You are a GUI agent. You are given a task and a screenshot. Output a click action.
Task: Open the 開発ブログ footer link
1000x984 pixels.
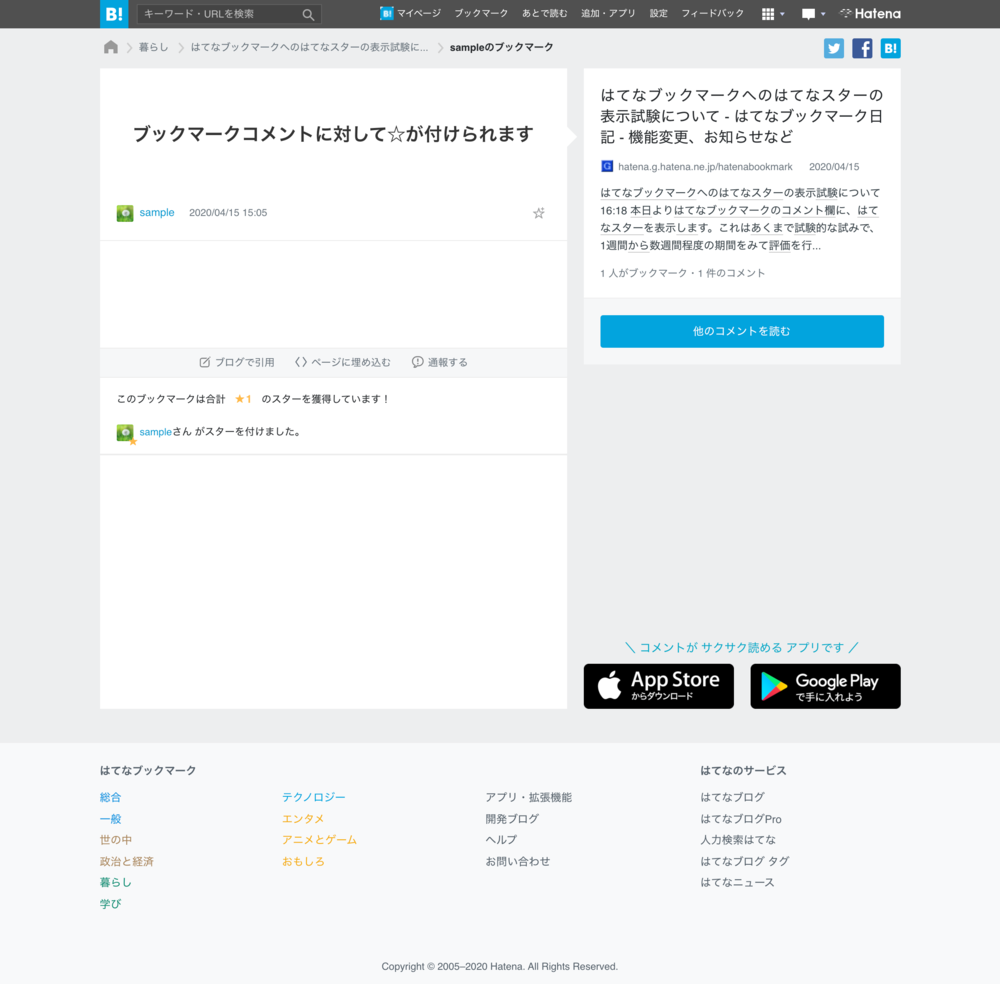[x=512, y=819]
